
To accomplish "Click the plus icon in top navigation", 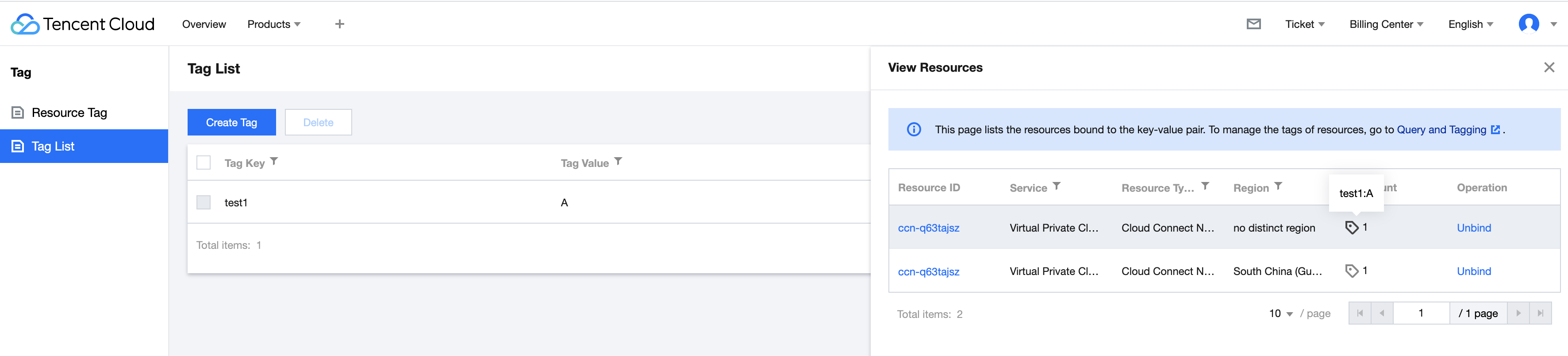I will pyautogui.click(x=340, y=24).
